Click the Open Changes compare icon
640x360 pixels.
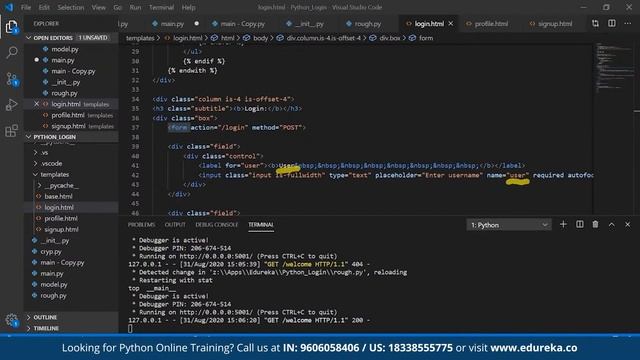point(596,24)
